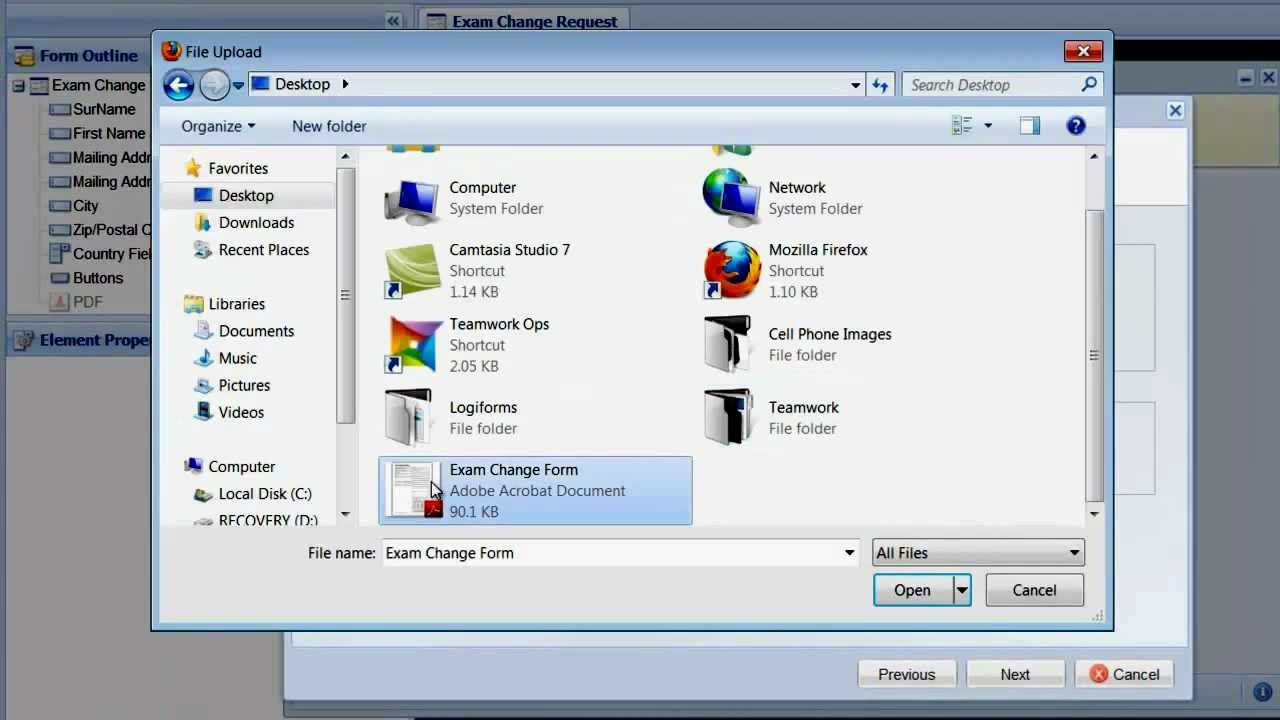
Task: Click scroll-up arrow of file list scrollbar
Action: pos(1094,156)
